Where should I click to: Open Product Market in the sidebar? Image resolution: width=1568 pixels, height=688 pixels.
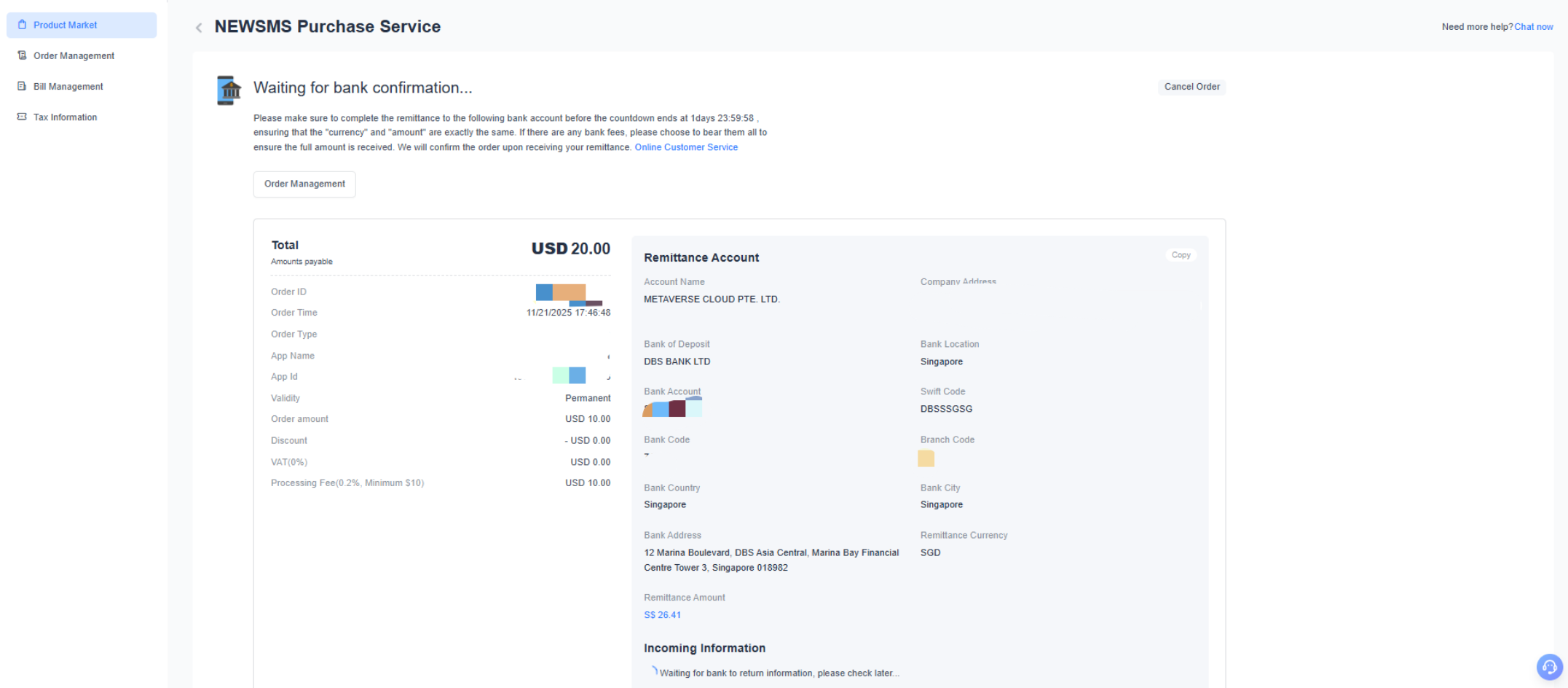[x=82, y=25]
